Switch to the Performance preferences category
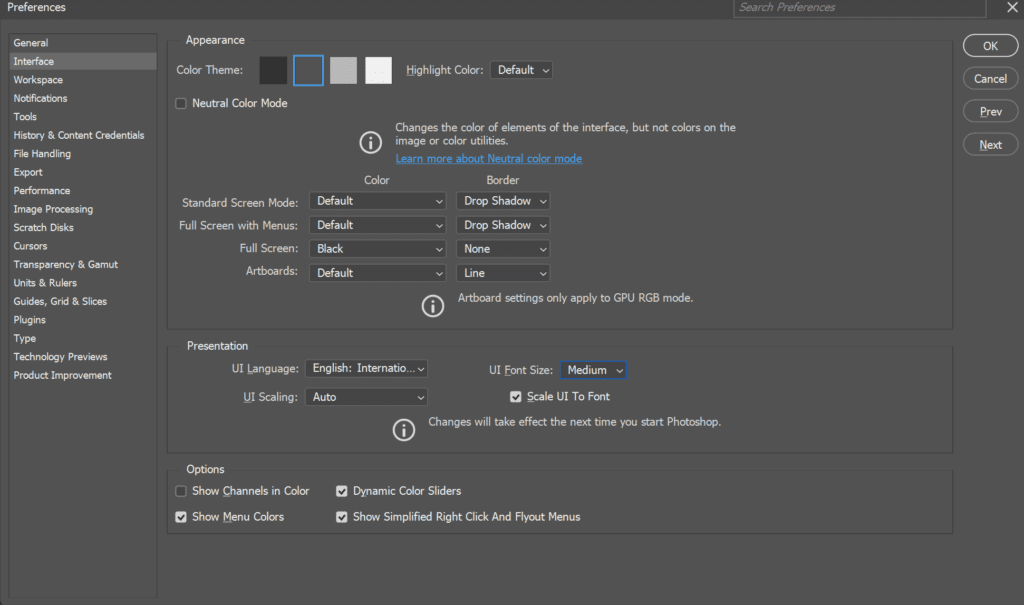Viewport: 1024px width, 605px height. 42,190
